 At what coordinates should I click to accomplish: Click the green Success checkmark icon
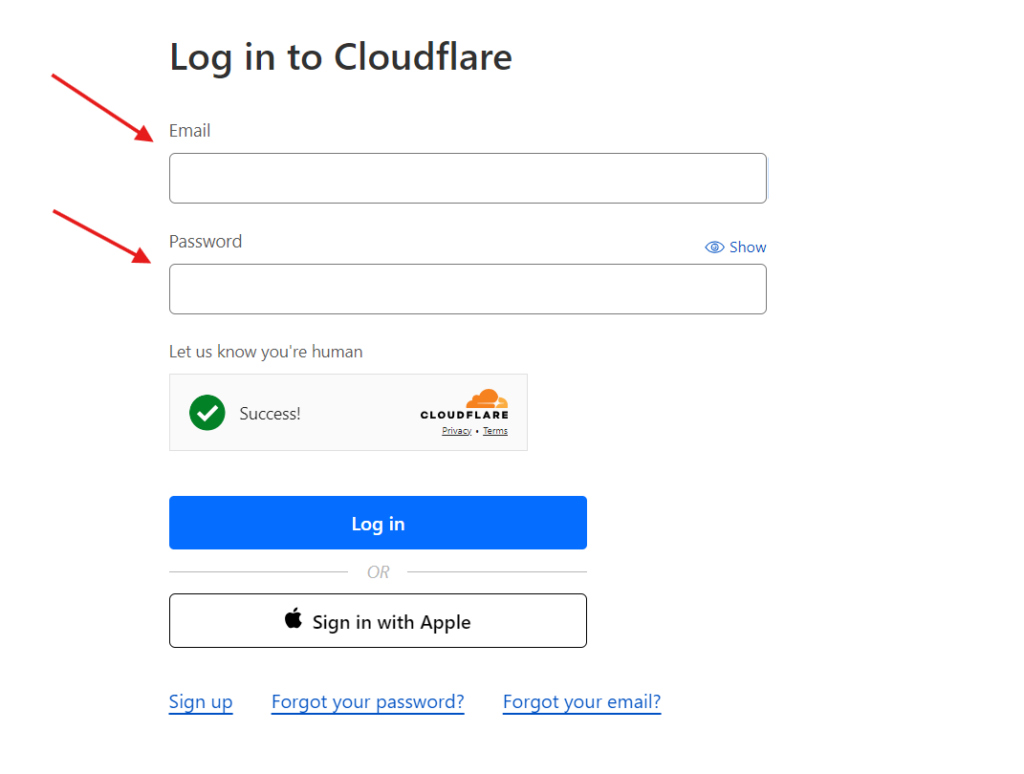[x=207, y=412]
